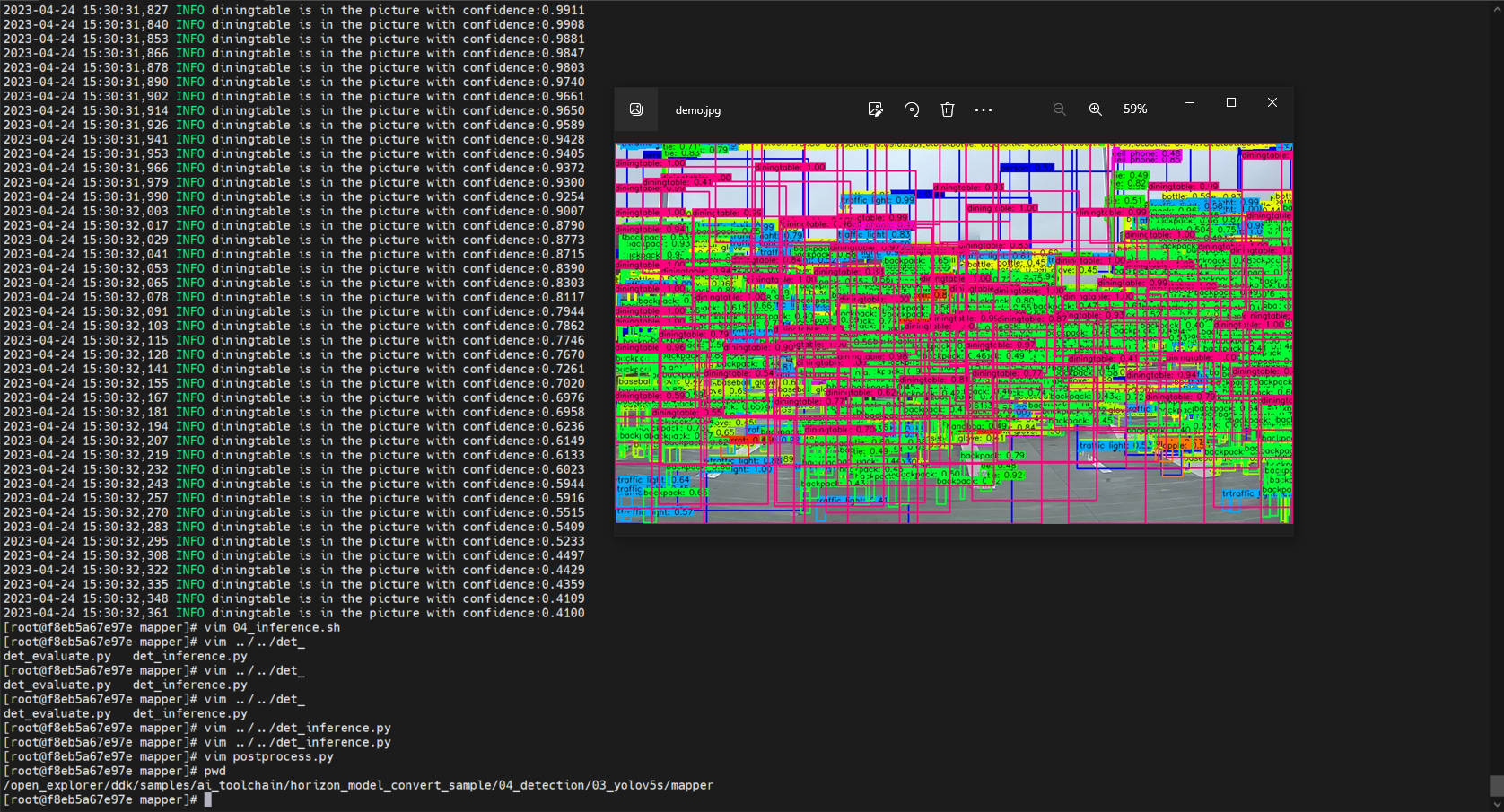
Task: Click the terminal scrollbar thumb
Action: coord(1496,785)
